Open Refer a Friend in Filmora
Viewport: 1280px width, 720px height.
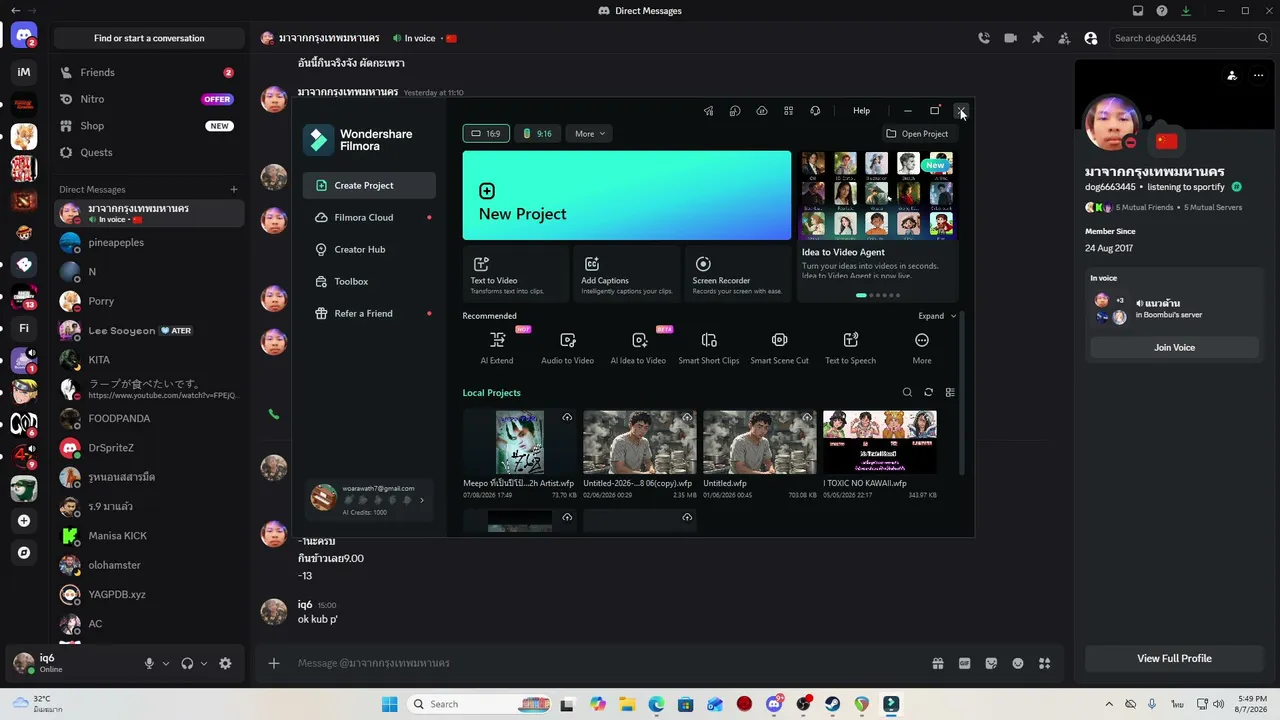click(x=369, y=313)
